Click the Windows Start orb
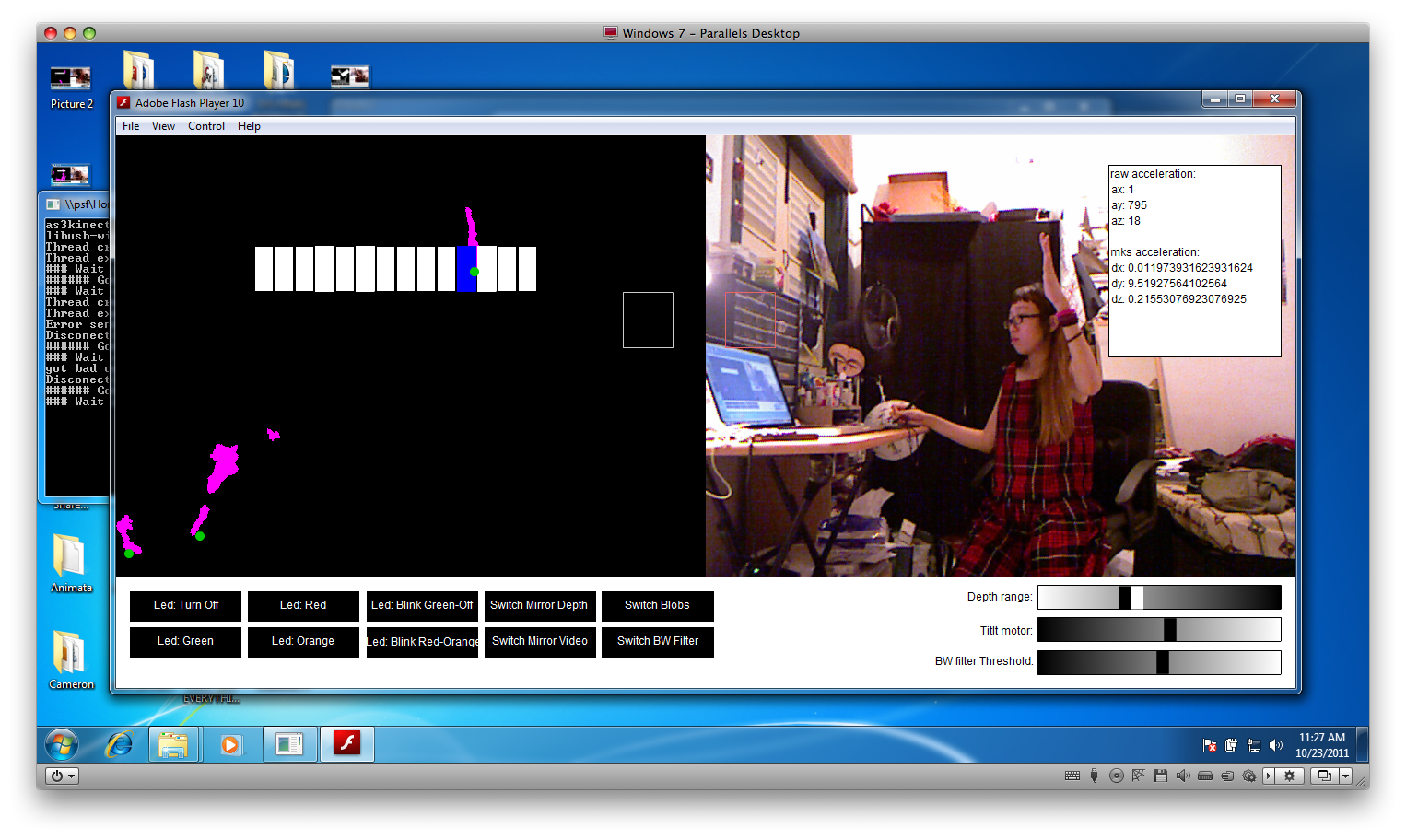Image resolution: width=1406 pixels, height=840 pixels. coord(62,744)
